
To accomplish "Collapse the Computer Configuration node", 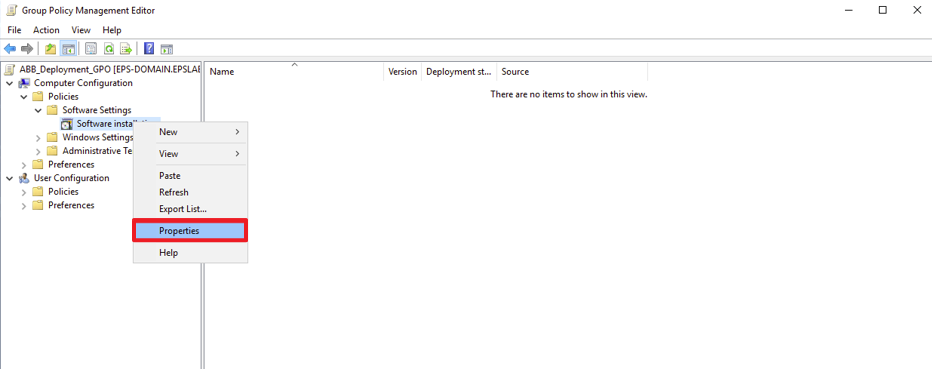I will coord(10,83).
